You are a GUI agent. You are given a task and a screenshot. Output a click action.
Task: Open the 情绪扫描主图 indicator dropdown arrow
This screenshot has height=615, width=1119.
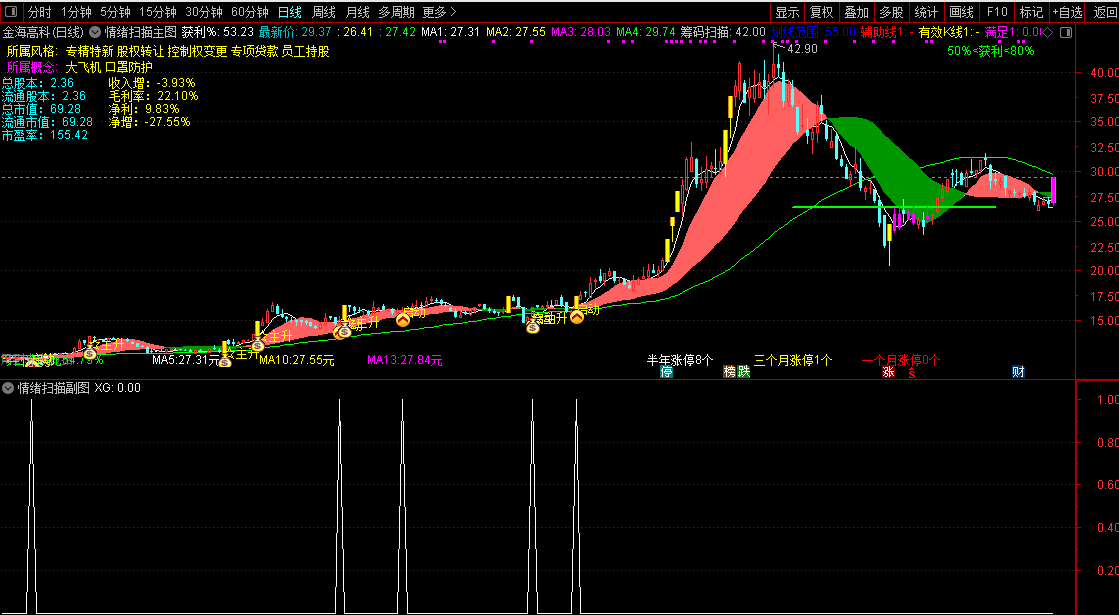point(94,32)
